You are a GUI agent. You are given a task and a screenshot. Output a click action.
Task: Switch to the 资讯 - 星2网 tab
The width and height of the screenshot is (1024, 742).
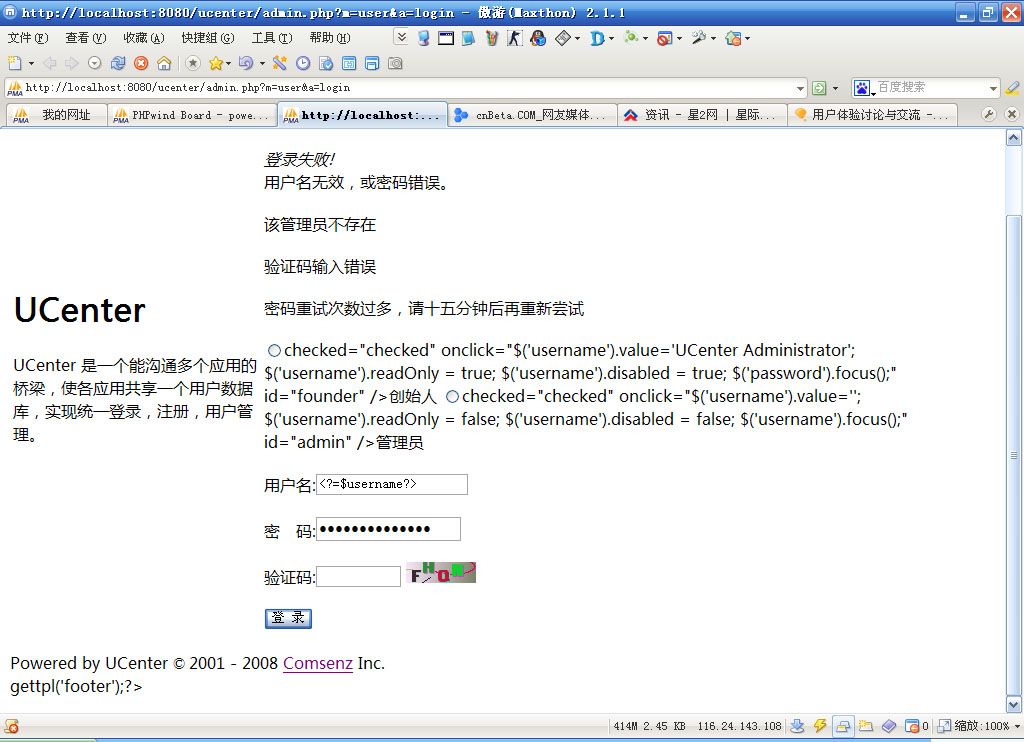702,115
